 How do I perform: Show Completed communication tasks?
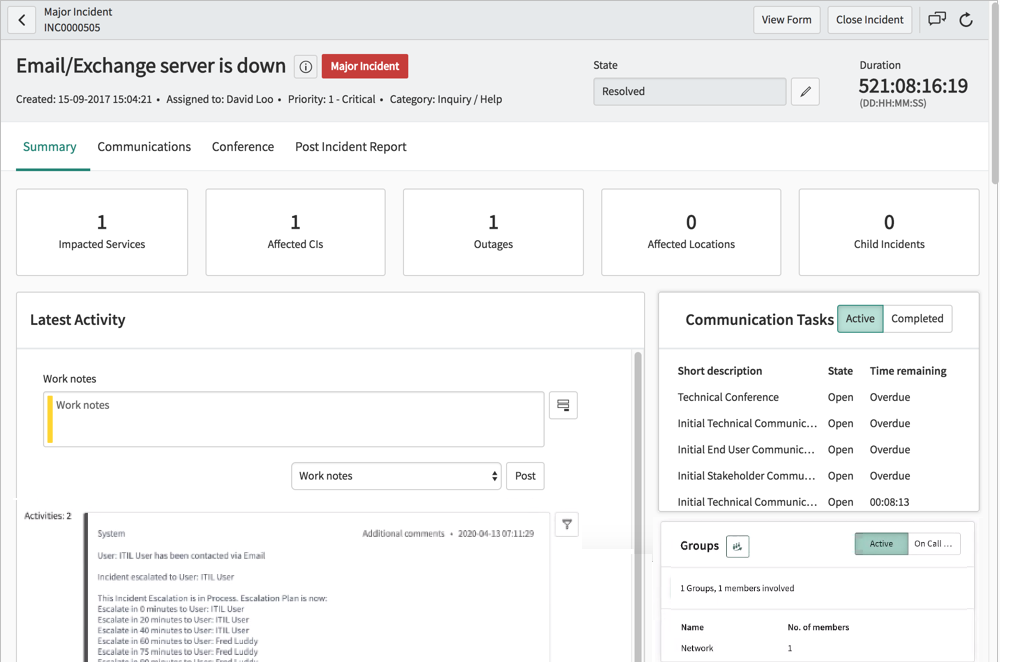click(x=917, y=319)
